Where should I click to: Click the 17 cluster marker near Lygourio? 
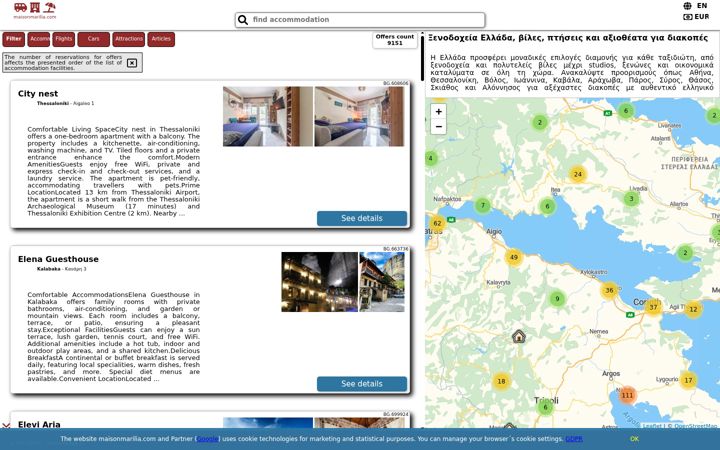[688, 380]
